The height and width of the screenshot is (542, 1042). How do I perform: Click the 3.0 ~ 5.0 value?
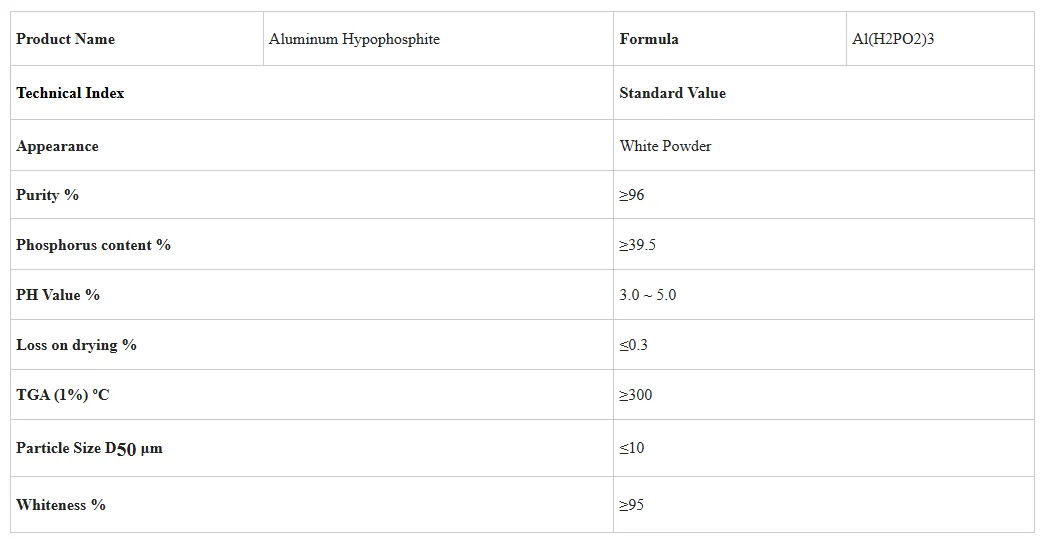point(648,295)
